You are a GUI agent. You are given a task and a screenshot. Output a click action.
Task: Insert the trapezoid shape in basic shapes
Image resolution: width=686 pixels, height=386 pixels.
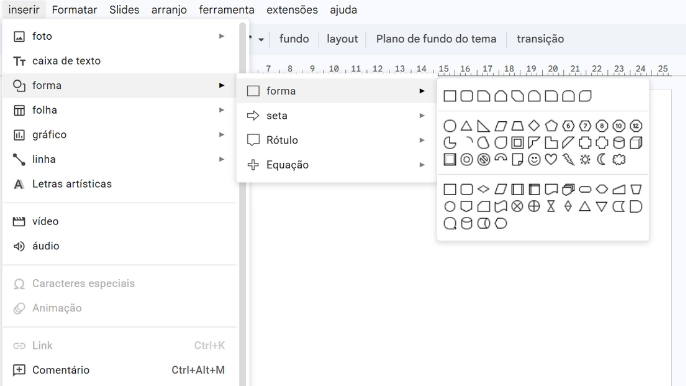[x=517, y=126]
